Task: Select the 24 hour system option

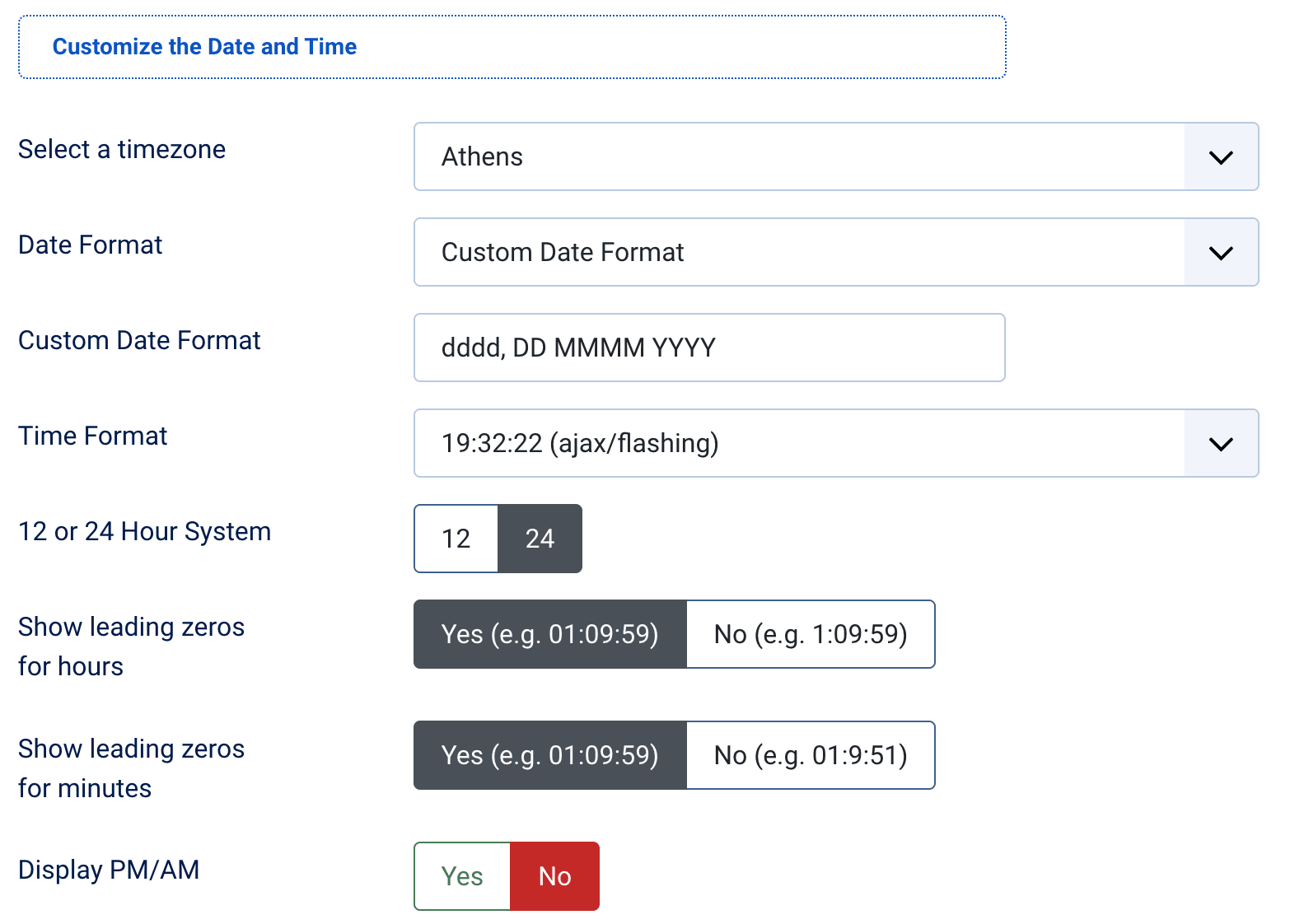Action: click(540, 539)
